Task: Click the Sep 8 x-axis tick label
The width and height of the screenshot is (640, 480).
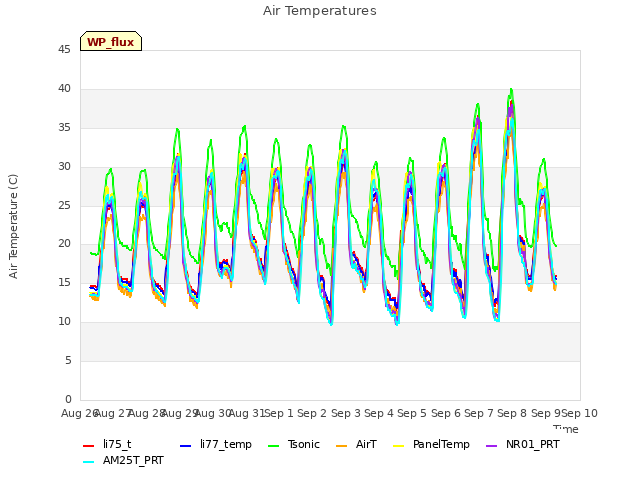Action: point(512,413)
